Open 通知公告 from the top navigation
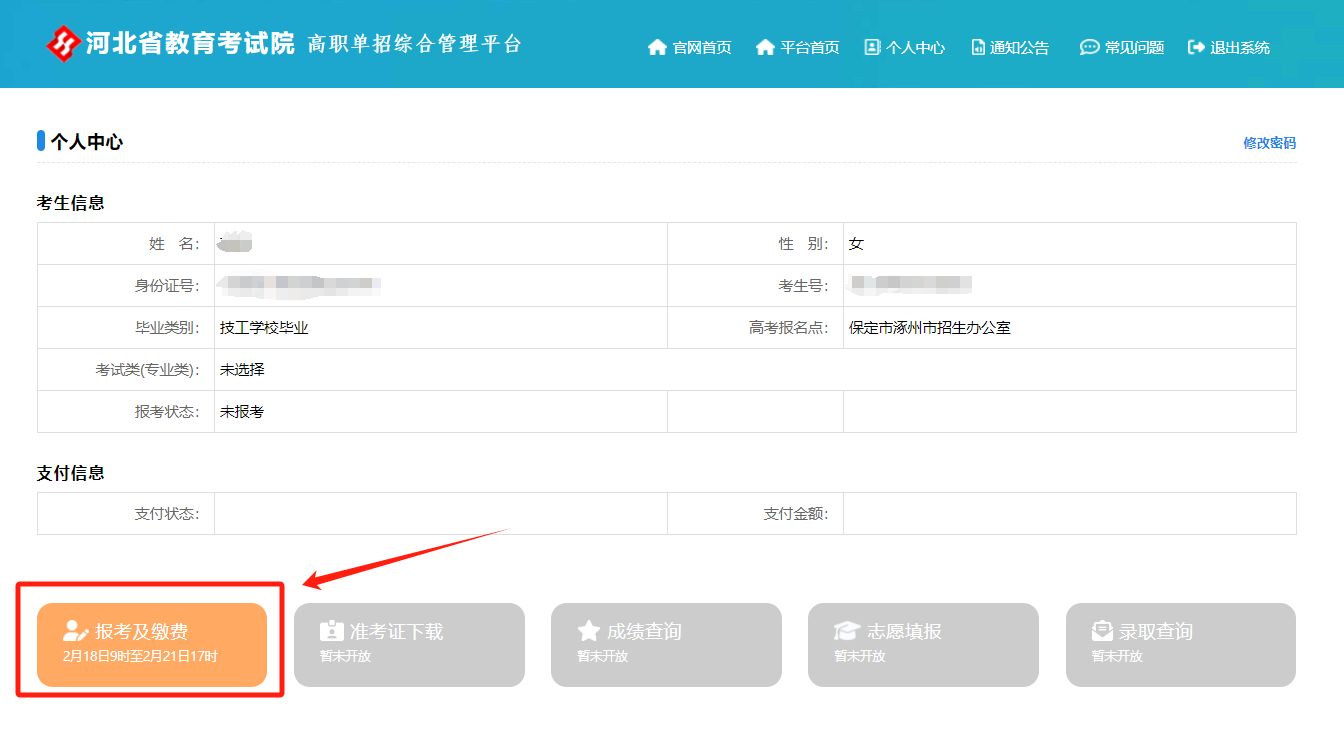 point(1019,47)
